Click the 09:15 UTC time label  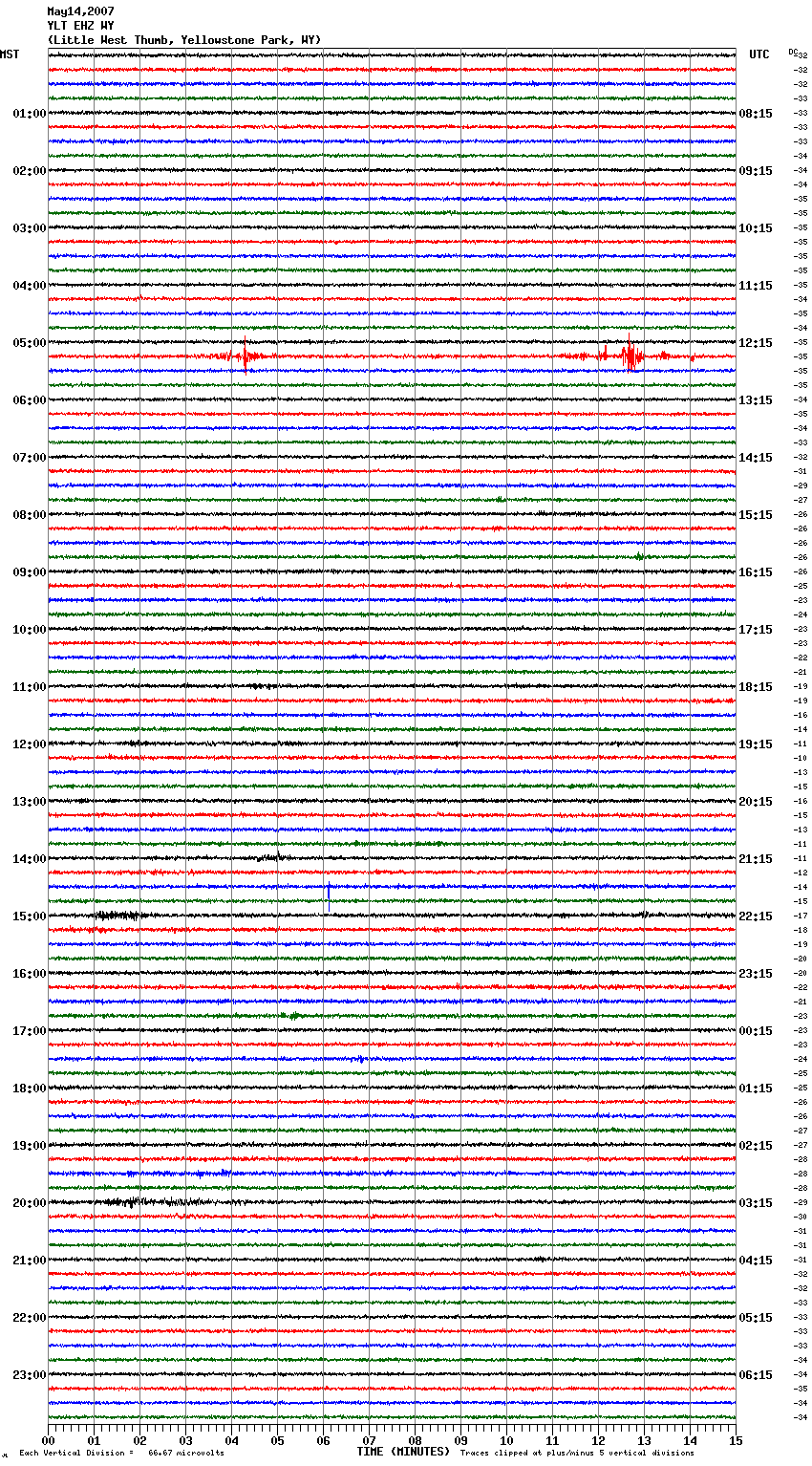[x=756, y=171]
